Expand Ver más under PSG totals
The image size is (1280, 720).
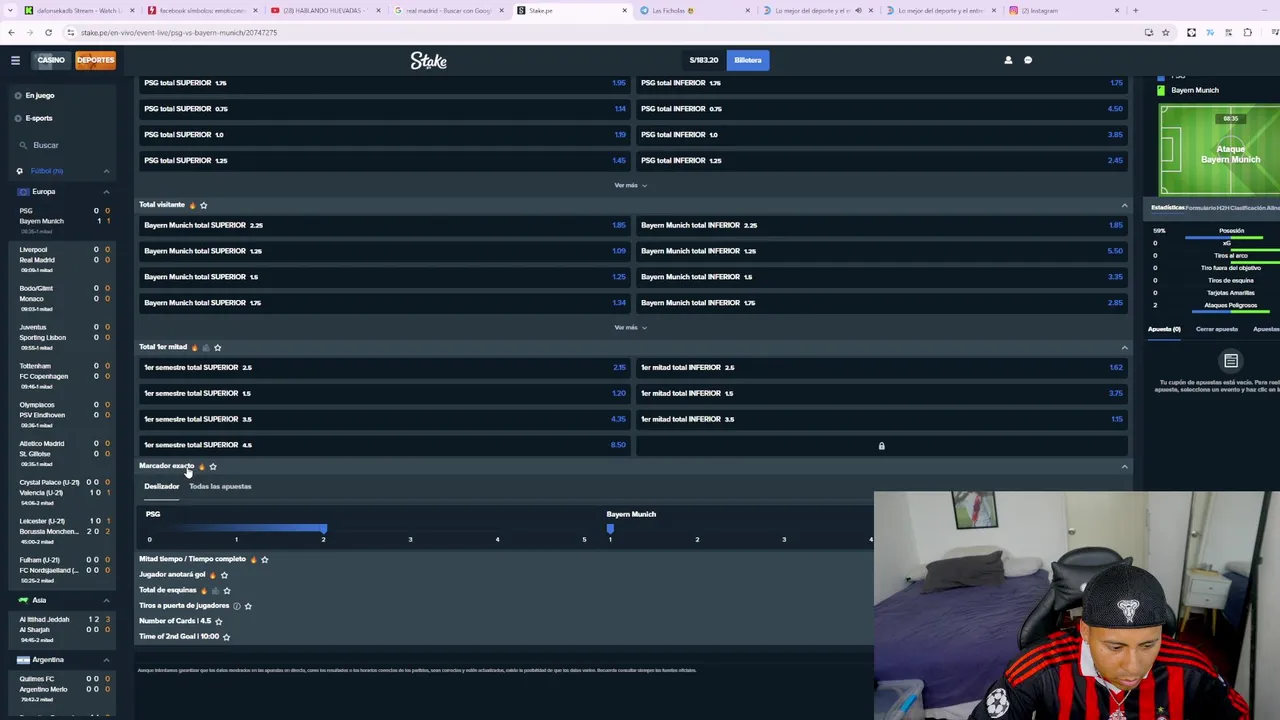point(630,185)
